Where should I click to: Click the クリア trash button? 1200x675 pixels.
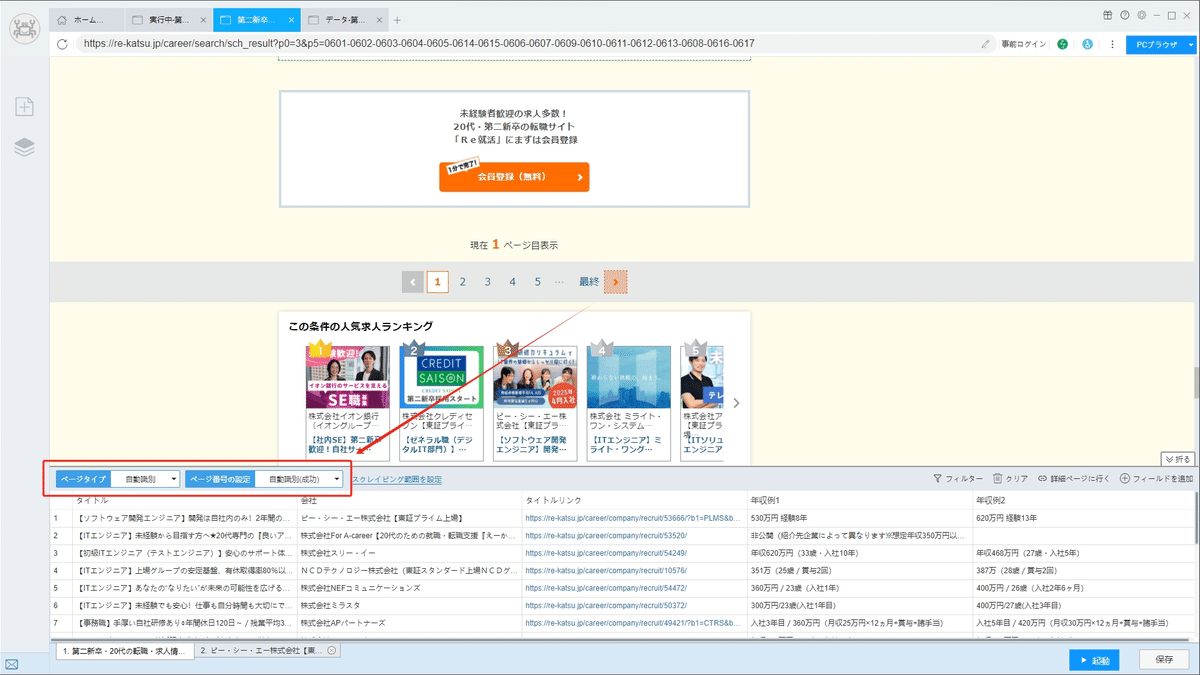pos(1010,479)
